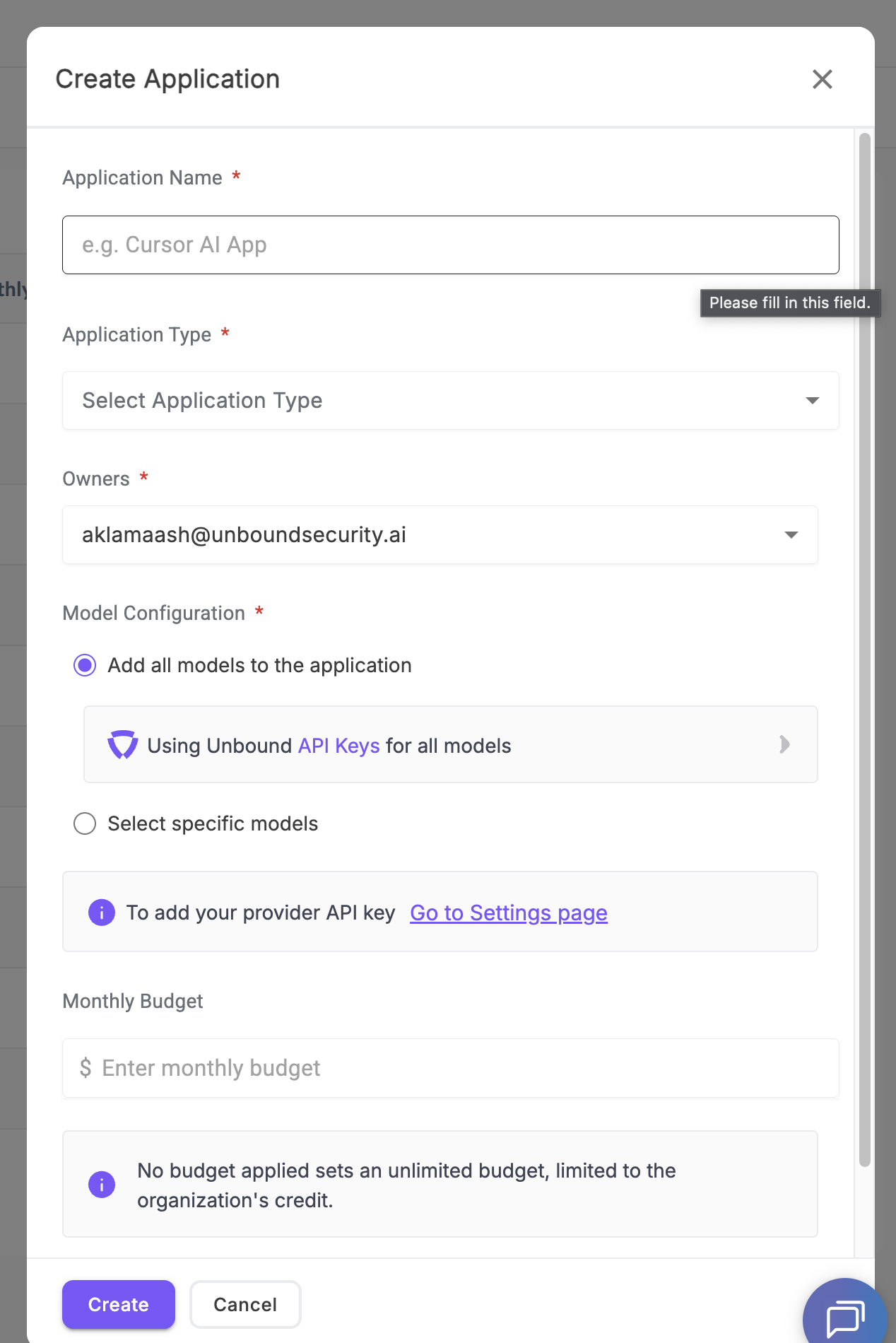The image size is (896, 1343).
Task: Select 'Add all models to the application' radio
Action: point(85,665)
